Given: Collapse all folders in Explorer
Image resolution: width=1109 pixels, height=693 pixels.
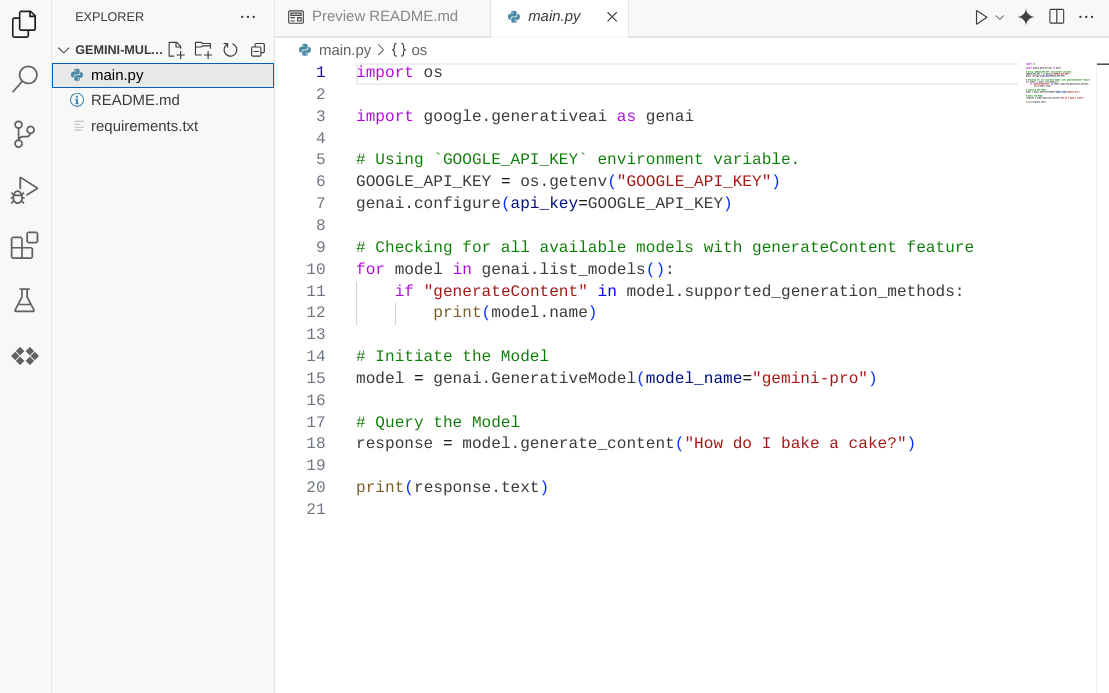Looking at the screenshot, I should tap(257, 50).
